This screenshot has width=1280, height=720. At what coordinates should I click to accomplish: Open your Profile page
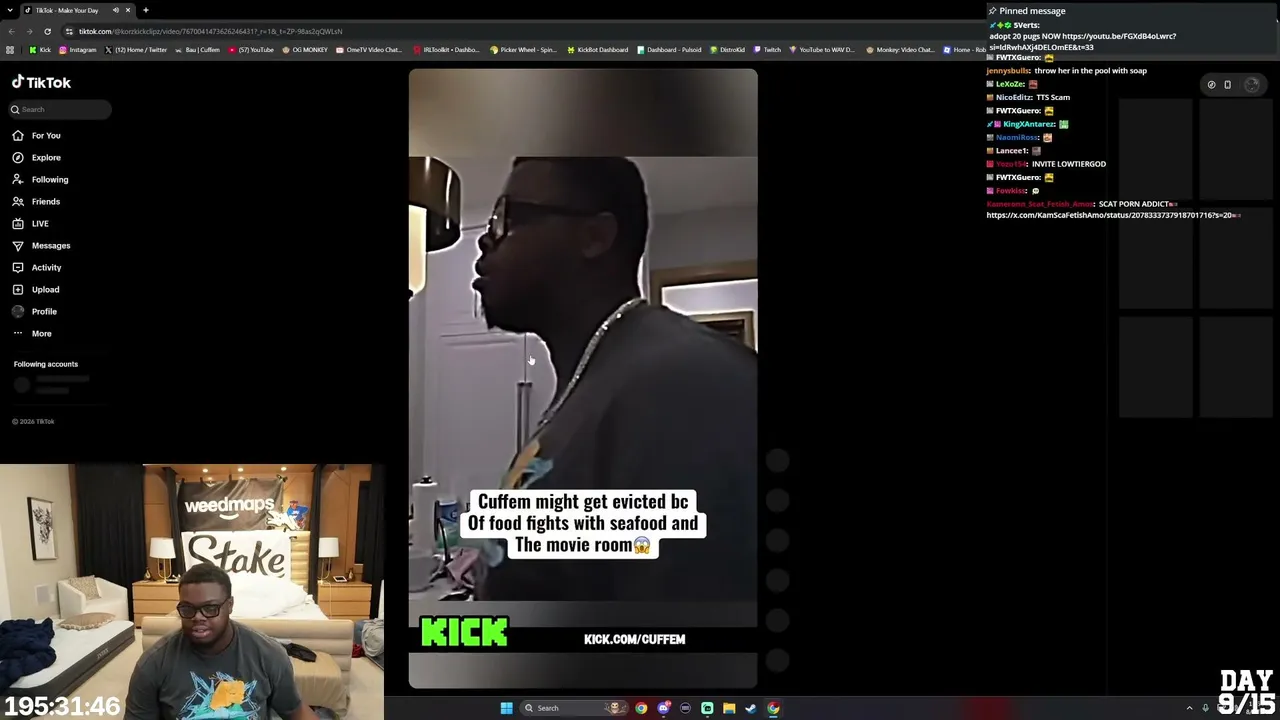[x=34, y=312]
